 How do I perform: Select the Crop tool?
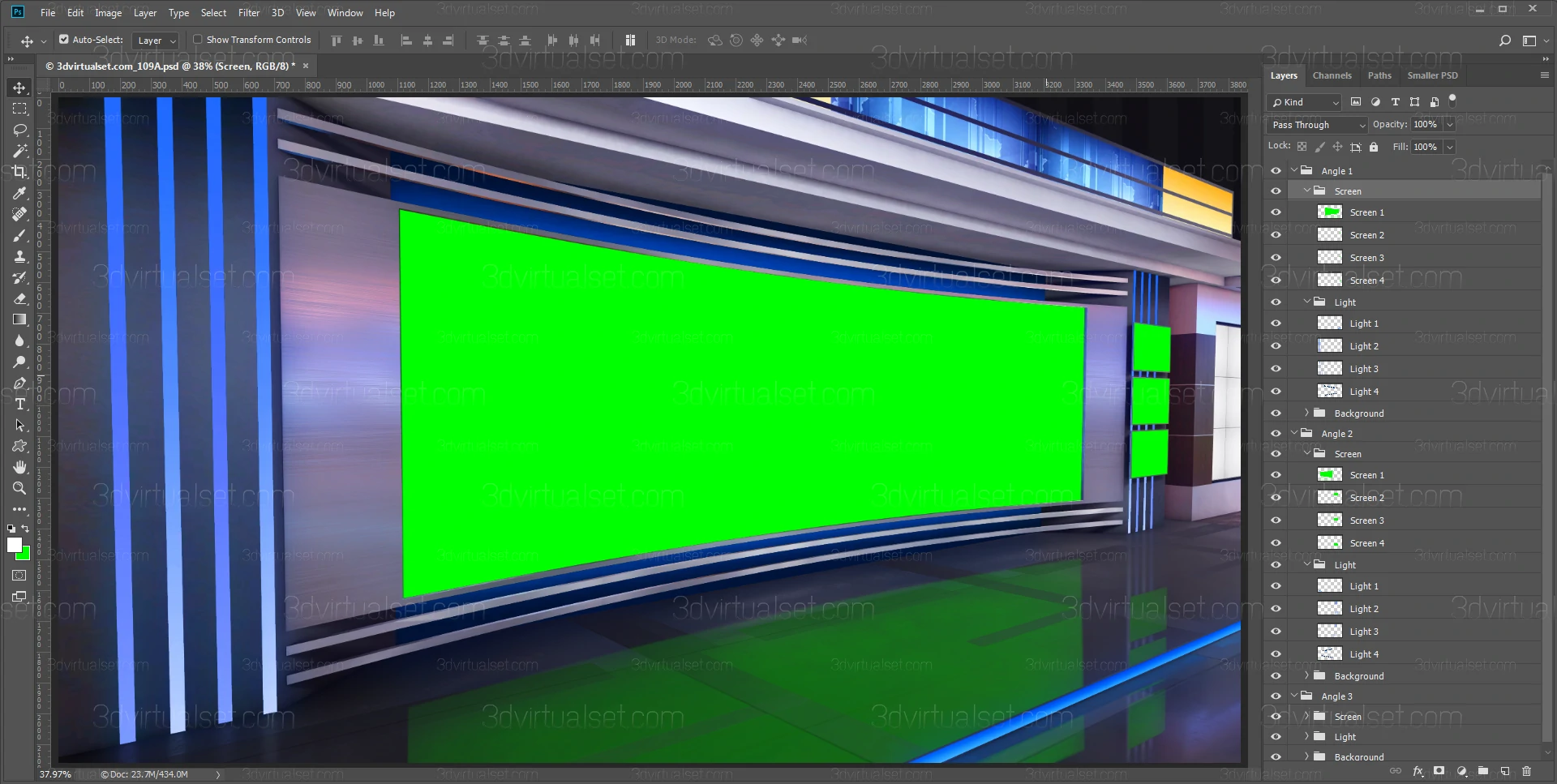coord(19,172)
